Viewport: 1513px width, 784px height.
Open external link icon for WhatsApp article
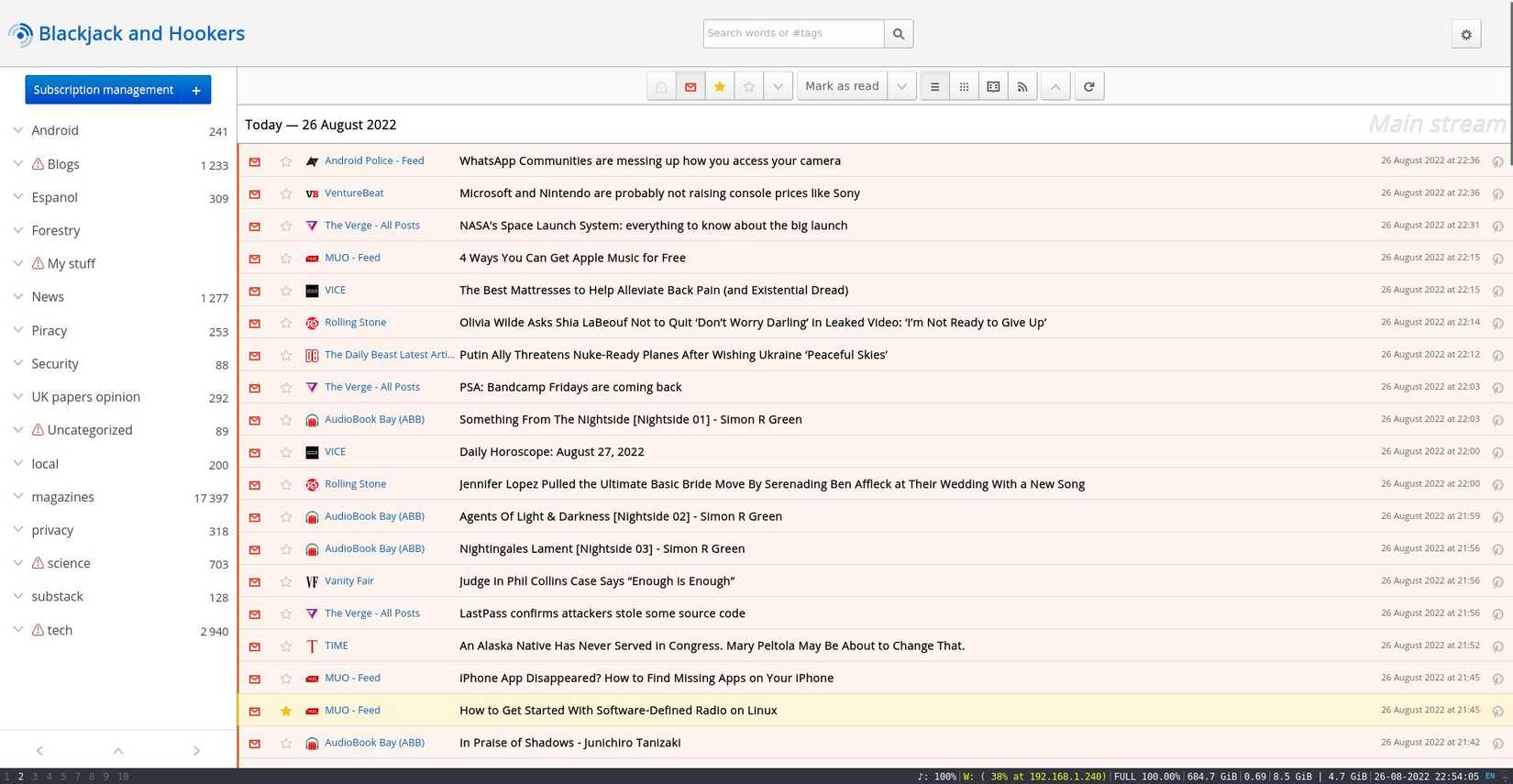tap(1497, 161)
